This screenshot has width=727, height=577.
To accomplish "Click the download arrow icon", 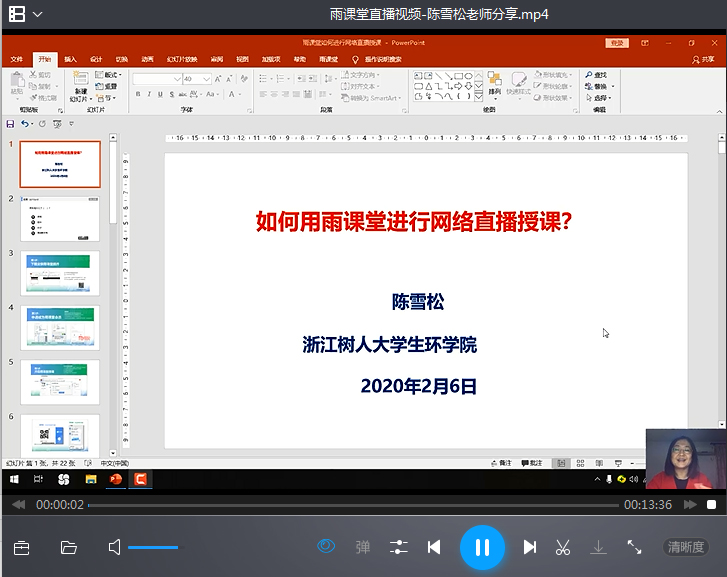I will pos(598,547).
